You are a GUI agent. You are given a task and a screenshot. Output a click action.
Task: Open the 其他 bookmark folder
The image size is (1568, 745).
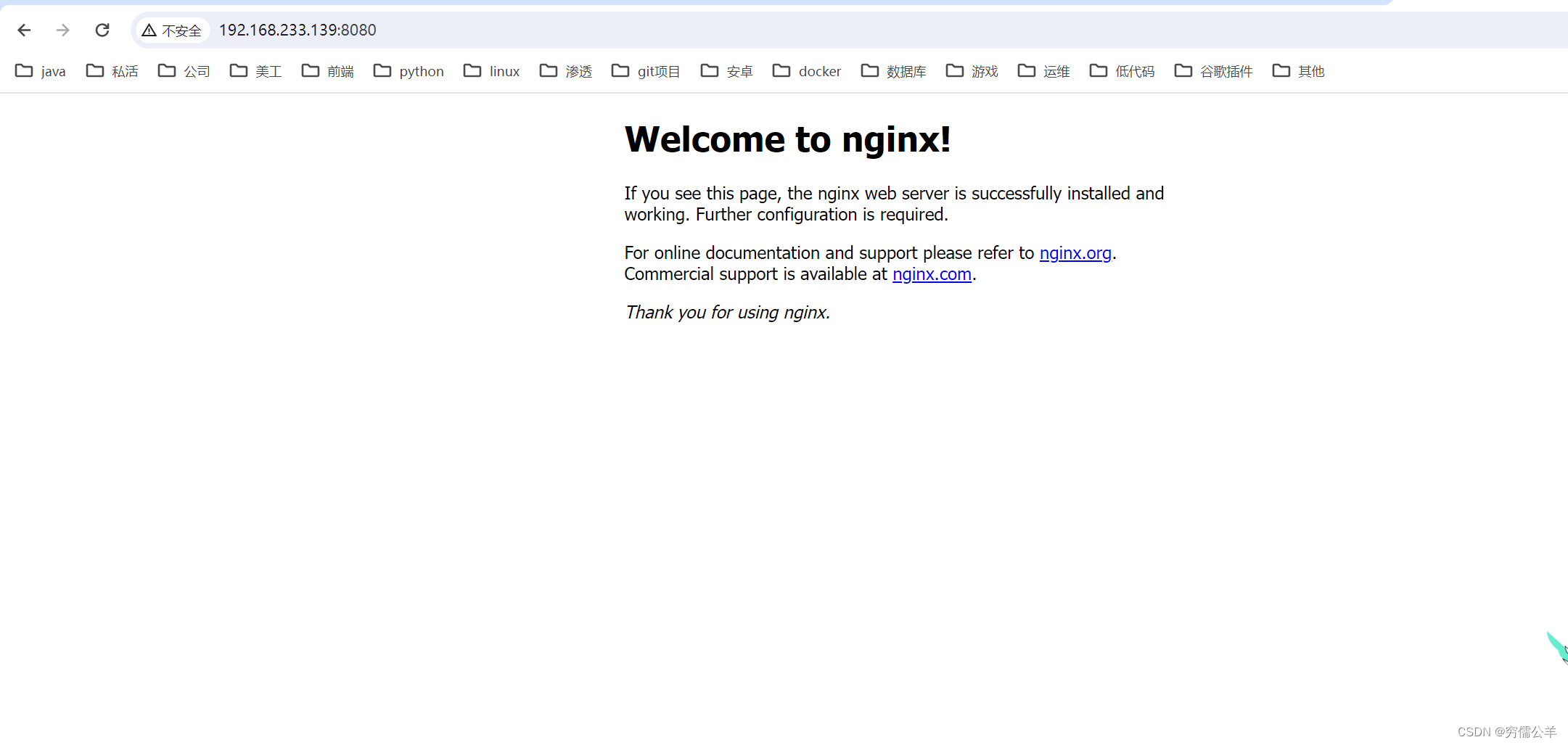(x=1299, y=71)
